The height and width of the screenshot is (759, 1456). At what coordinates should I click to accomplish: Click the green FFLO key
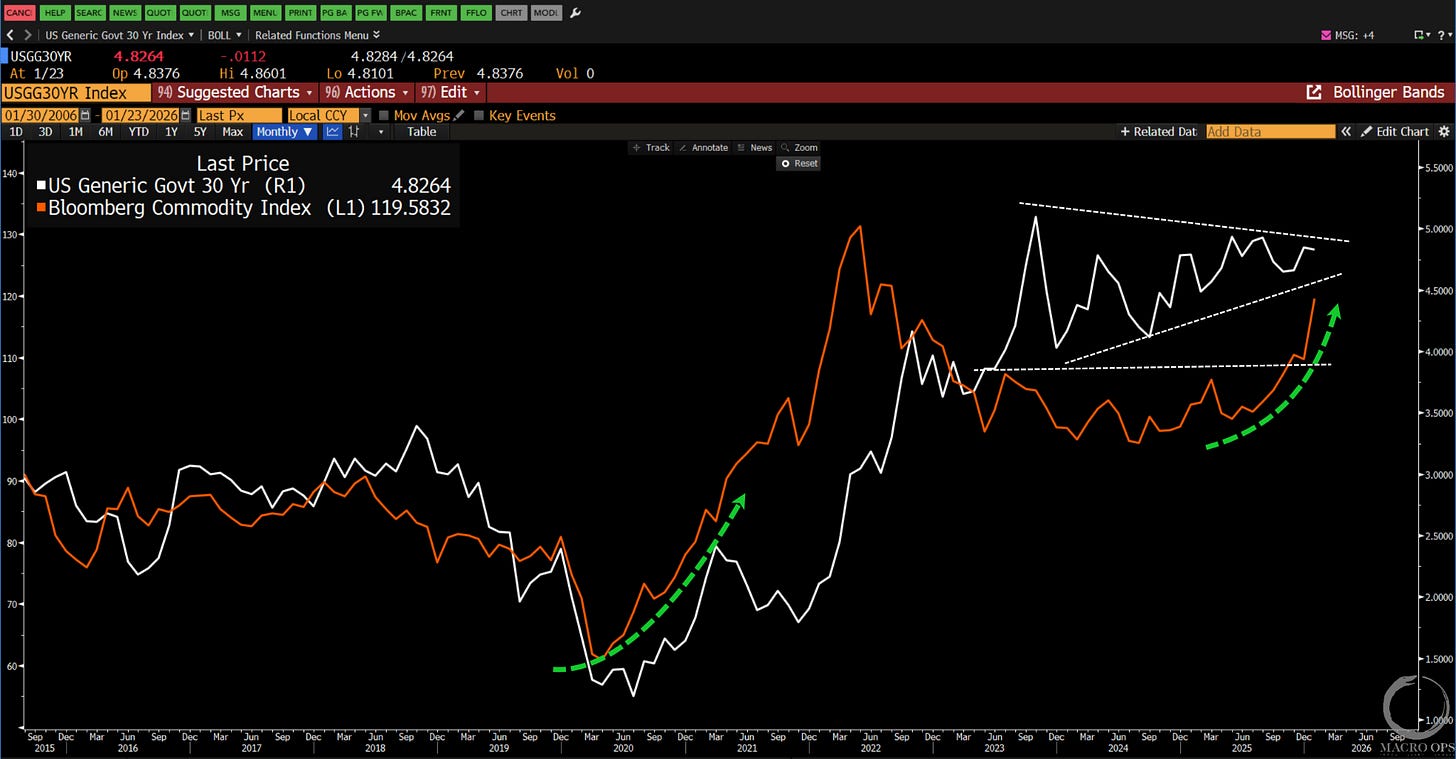[x=474, y=13]
